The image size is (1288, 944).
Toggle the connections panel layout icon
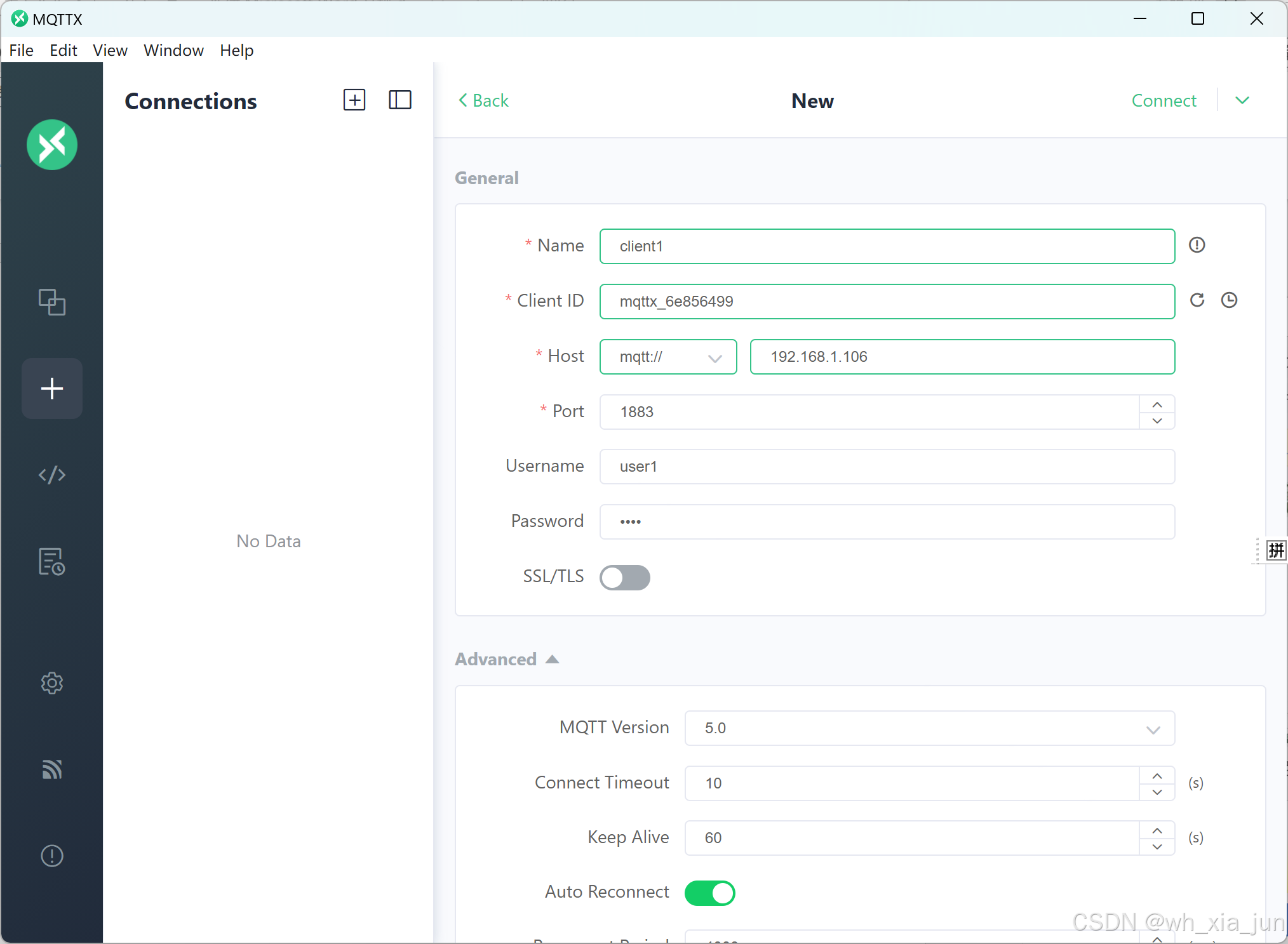pos(400,100)
